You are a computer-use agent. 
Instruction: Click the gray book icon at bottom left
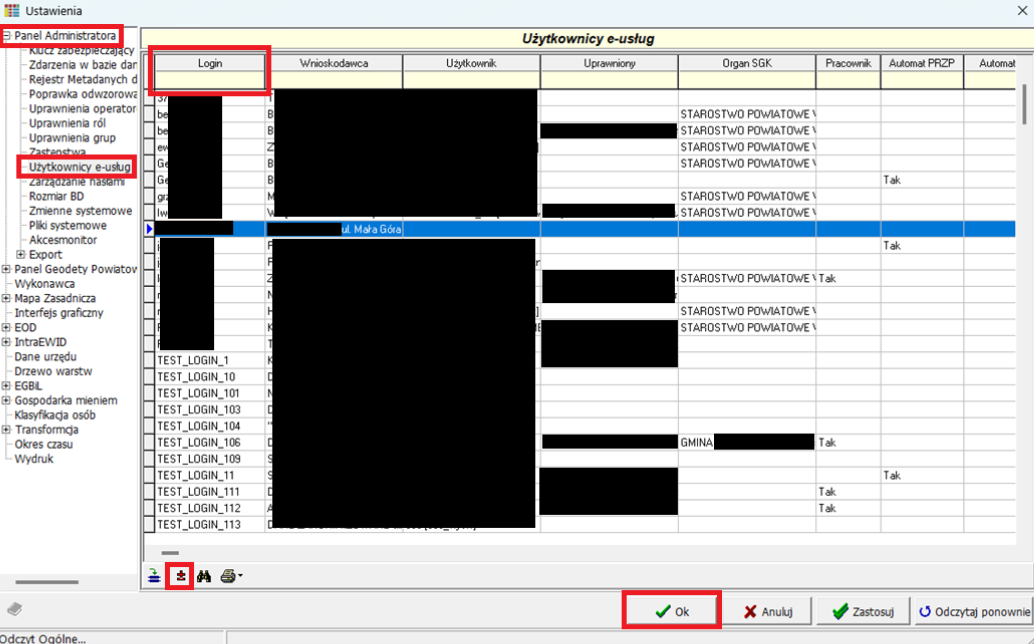tap(14, 610)
